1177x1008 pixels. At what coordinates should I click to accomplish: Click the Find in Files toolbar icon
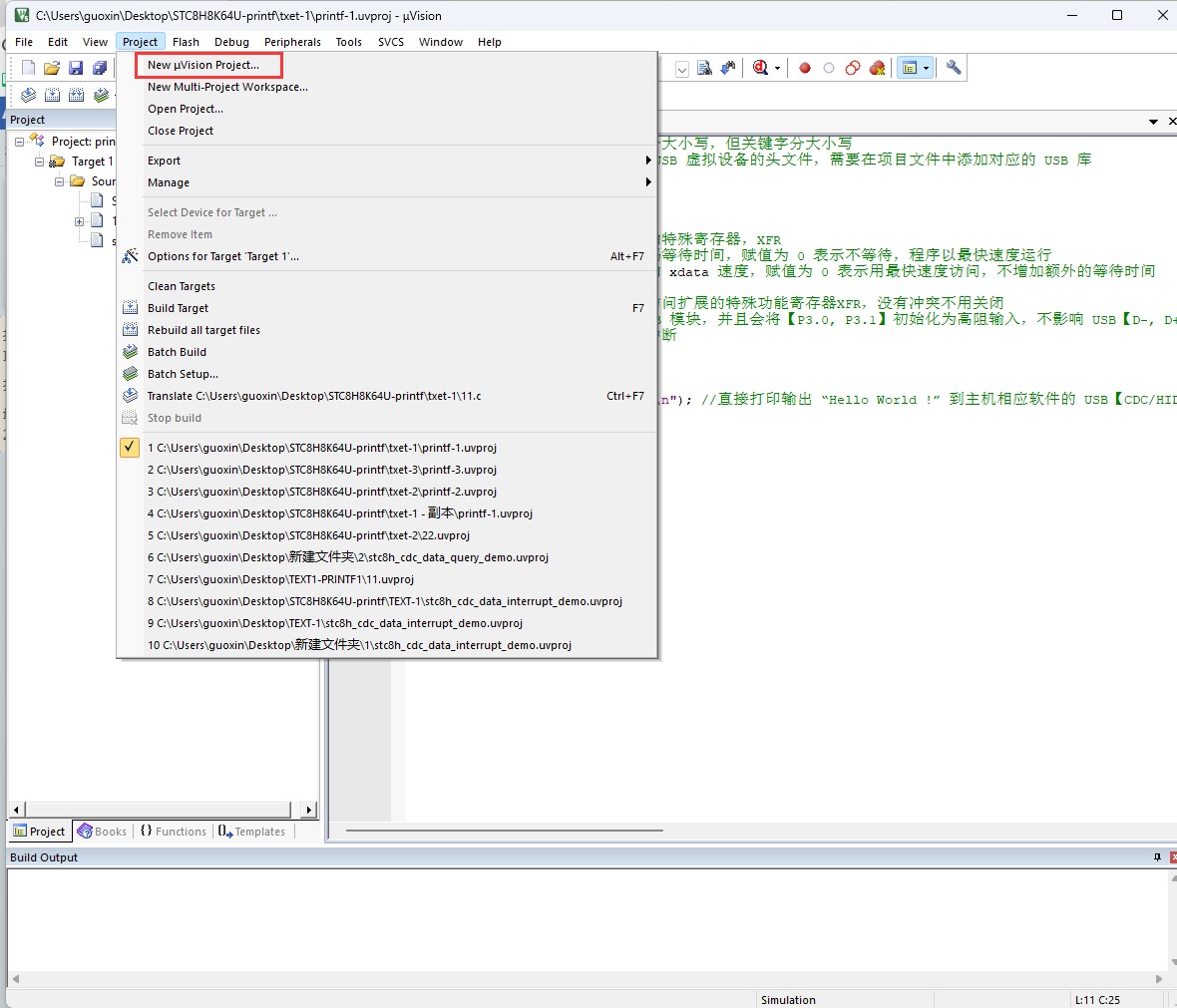pyautogui.click(x=704, y=69)
